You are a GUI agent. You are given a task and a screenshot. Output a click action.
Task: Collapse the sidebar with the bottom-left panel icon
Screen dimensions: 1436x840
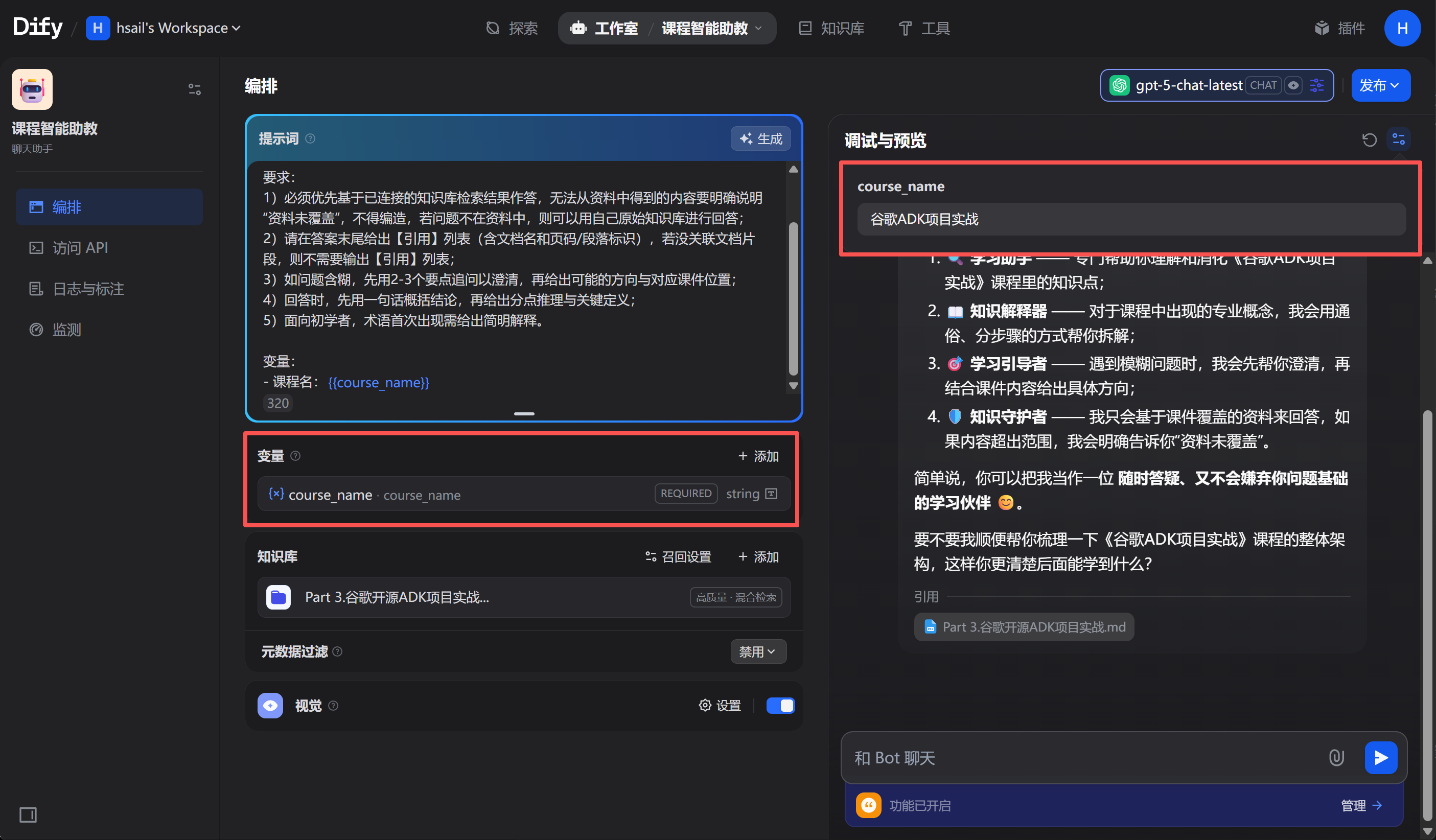28,815
